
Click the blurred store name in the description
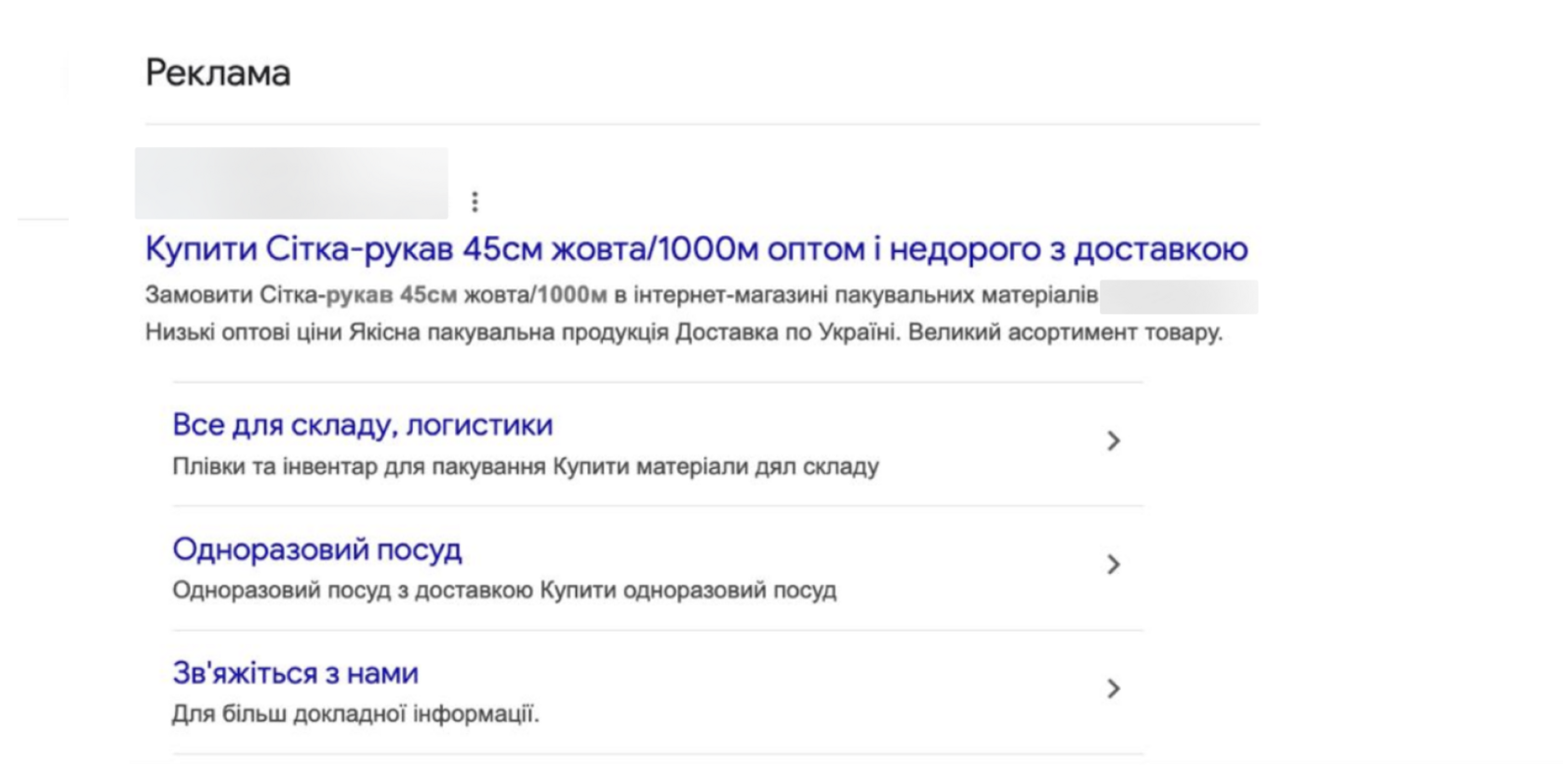(x=1178, y=297)
